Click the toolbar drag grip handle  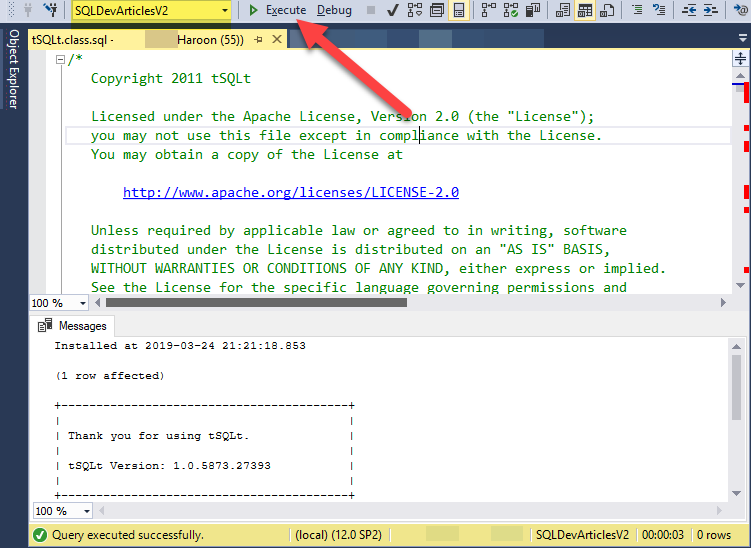coord(12,10)
